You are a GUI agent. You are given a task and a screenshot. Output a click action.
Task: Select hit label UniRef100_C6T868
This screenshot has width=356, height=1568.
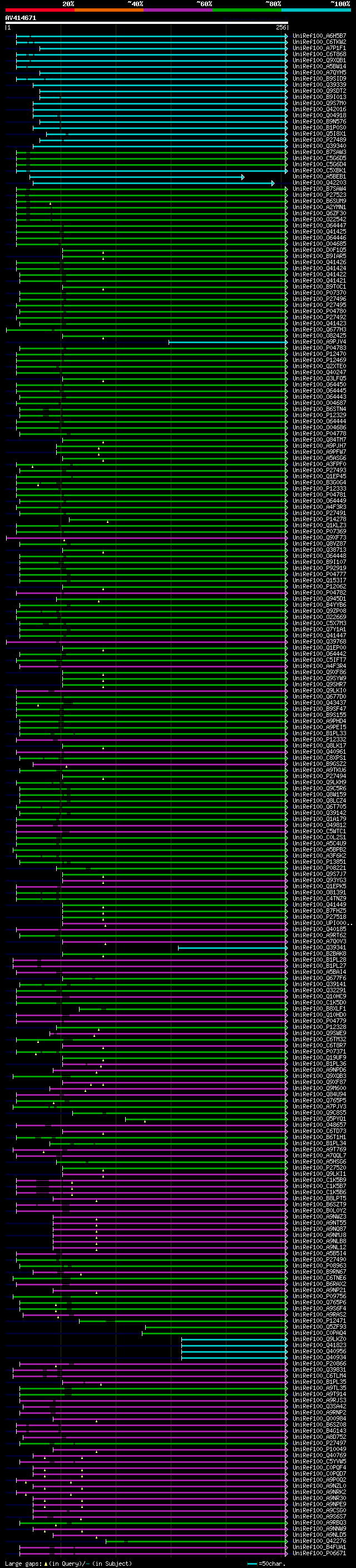click(319, 54)
